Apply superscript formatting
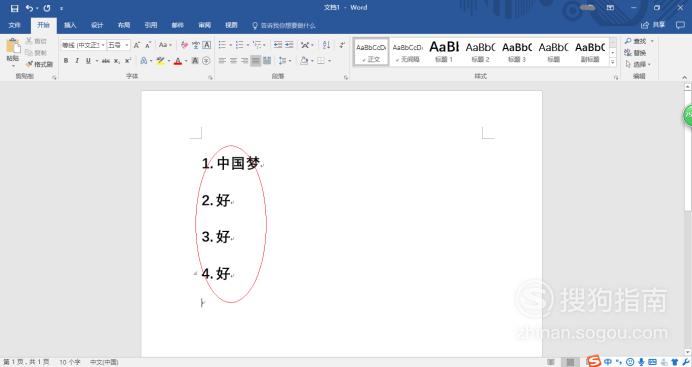 128,61
